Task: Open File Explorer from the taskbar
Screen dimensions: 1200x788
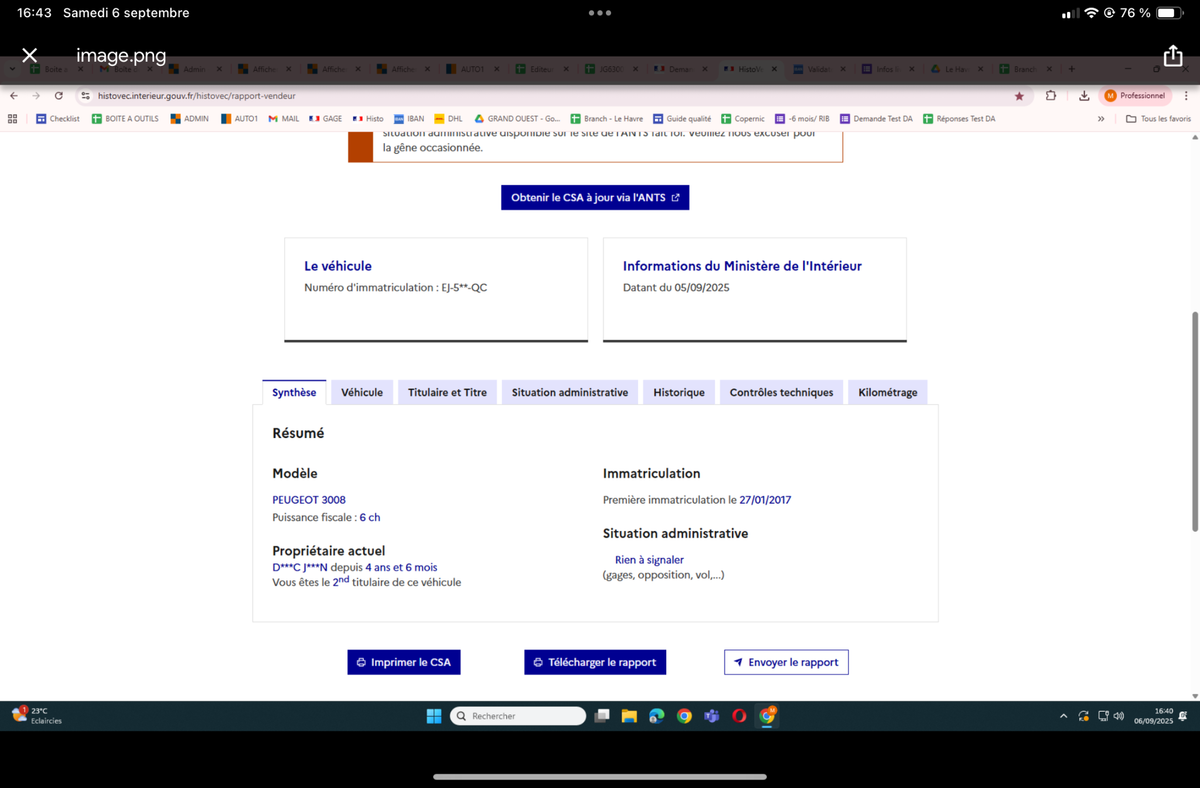Action: (629, 716)
